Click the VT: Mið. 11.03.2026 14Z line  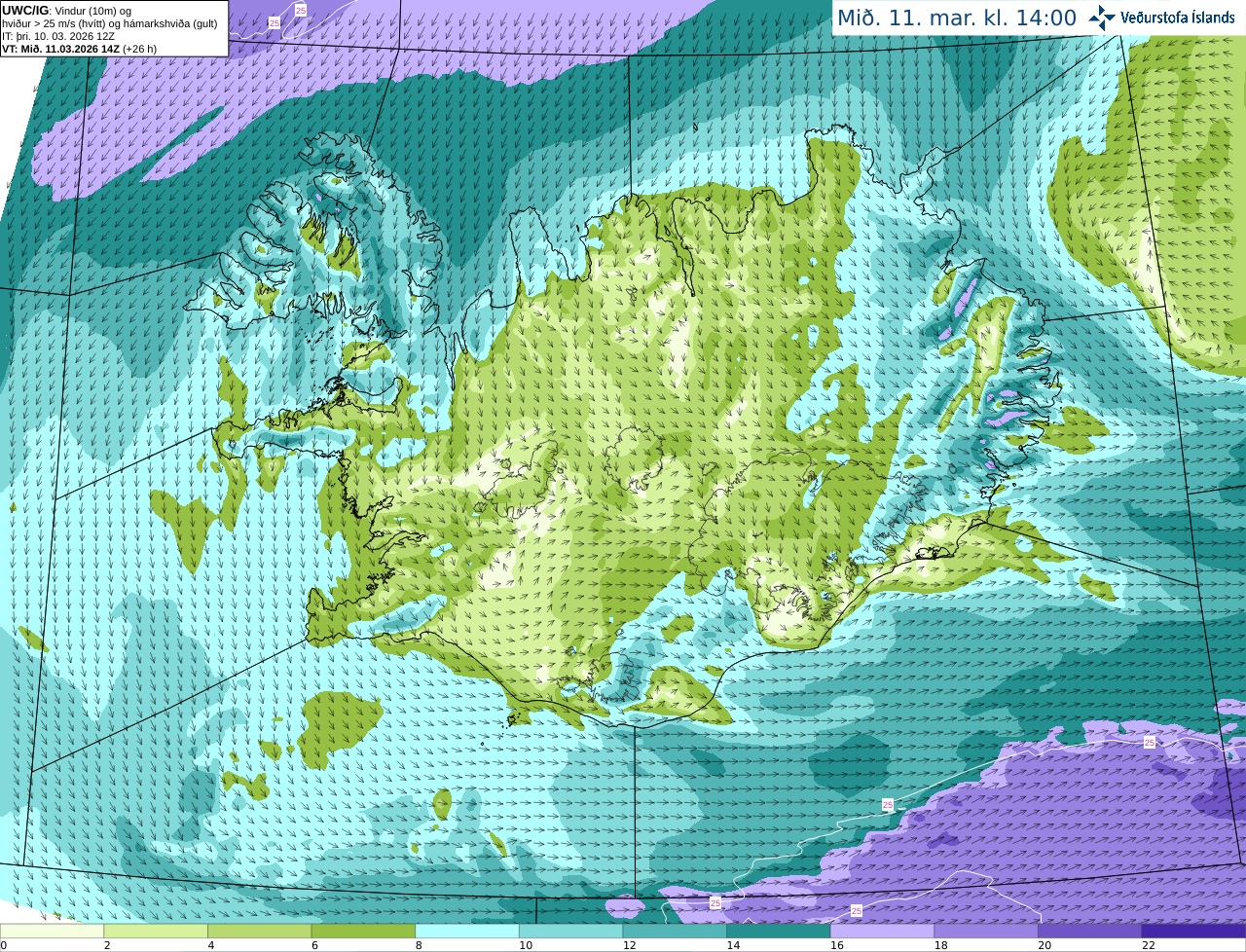[x=79, y=49]
